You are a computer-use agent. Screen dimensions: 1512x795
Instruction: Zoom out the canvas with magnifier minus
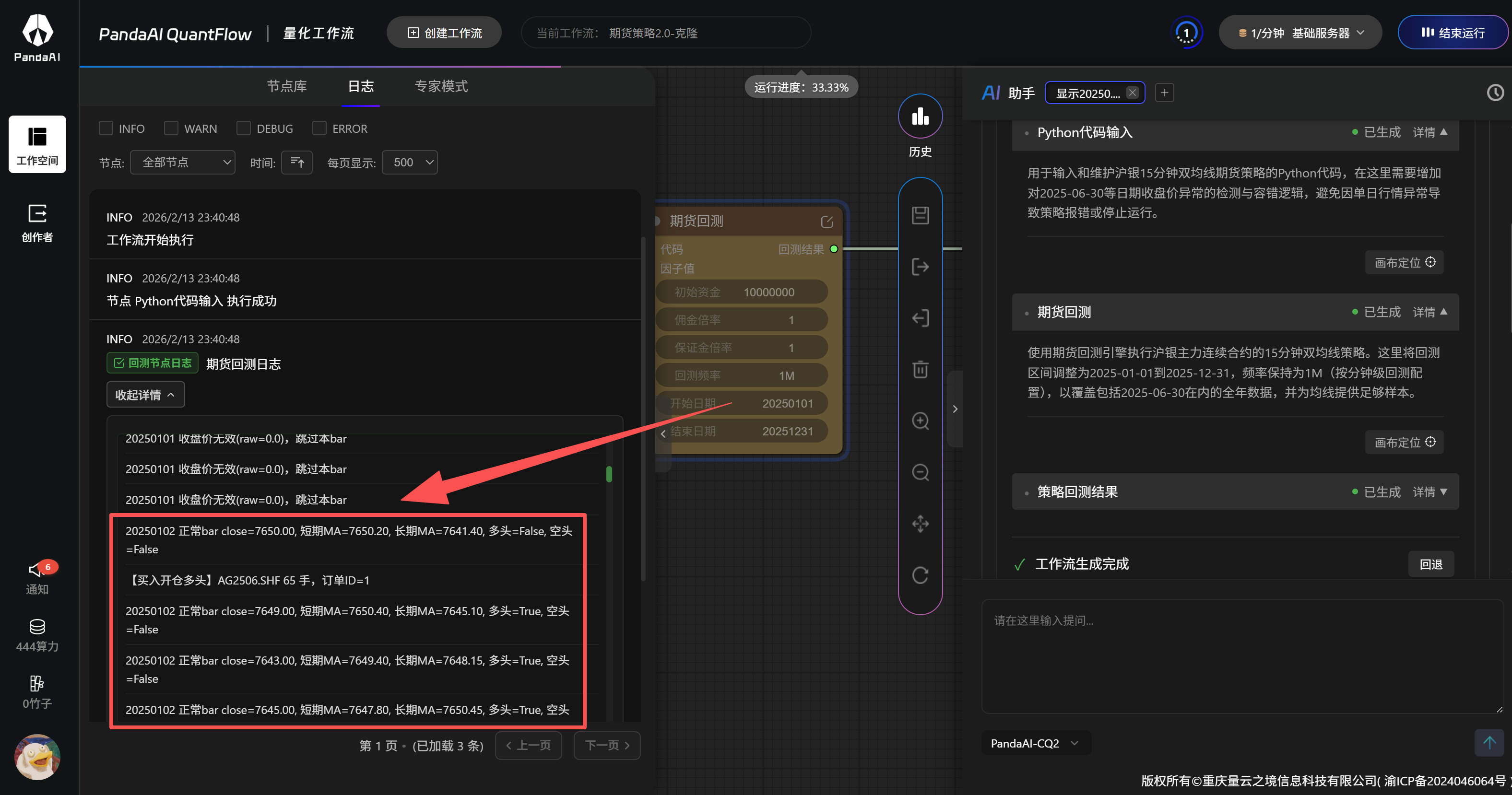pyautogui.click(x=920, y=472)
